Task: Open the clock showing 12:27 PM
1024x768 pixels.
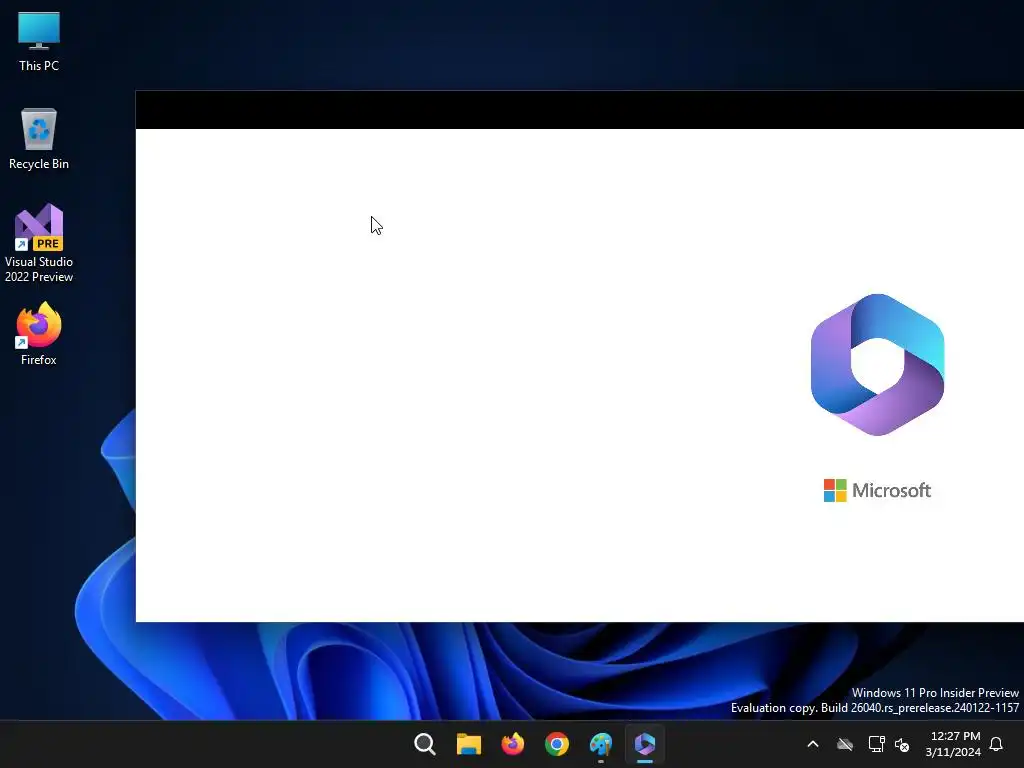Action: click(x=953, y=744)
